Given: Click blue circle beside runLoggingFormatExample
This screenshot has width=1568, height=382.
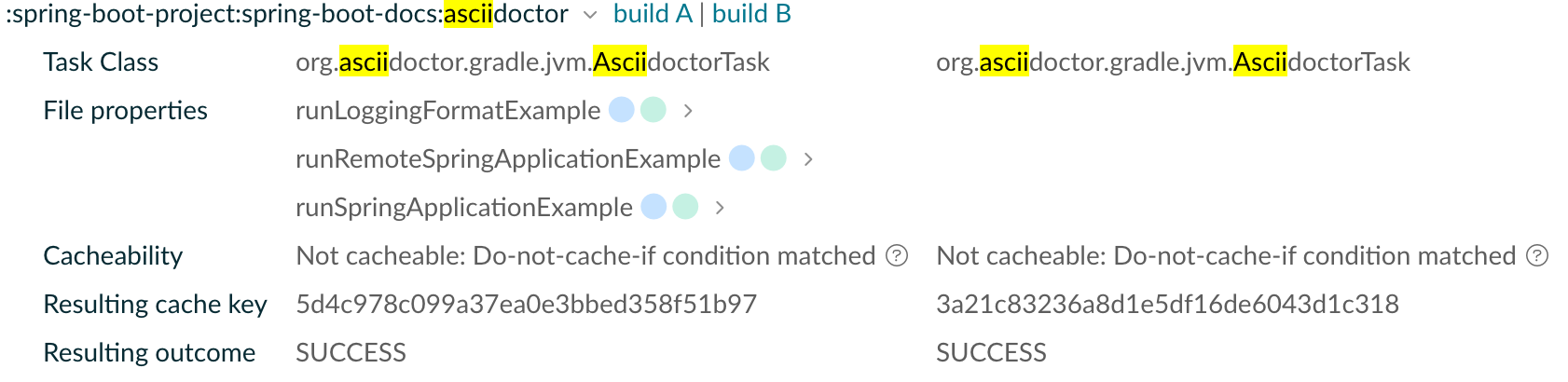Looking at the screenshot, I should [622, 110].
